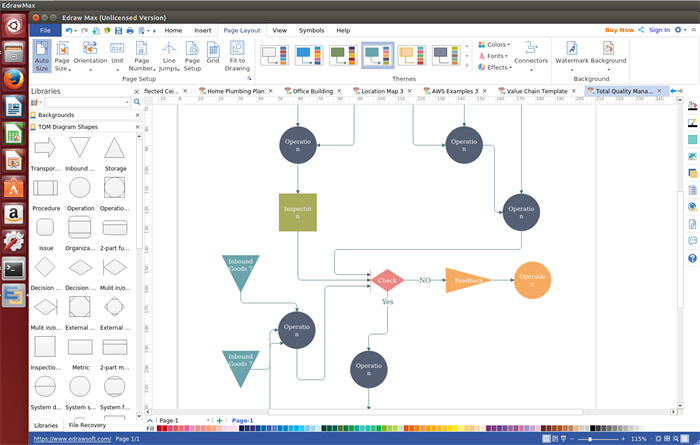The width and height of the screenshot is (700, 445).
Task: Click Page Number tool
Action: (x=142, y=56)
